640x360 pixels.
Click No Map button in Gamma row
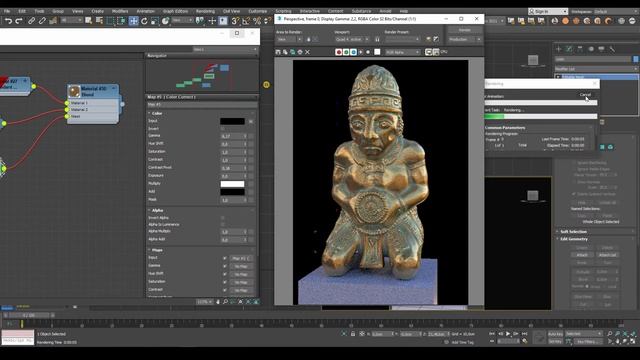coord(241,267)
